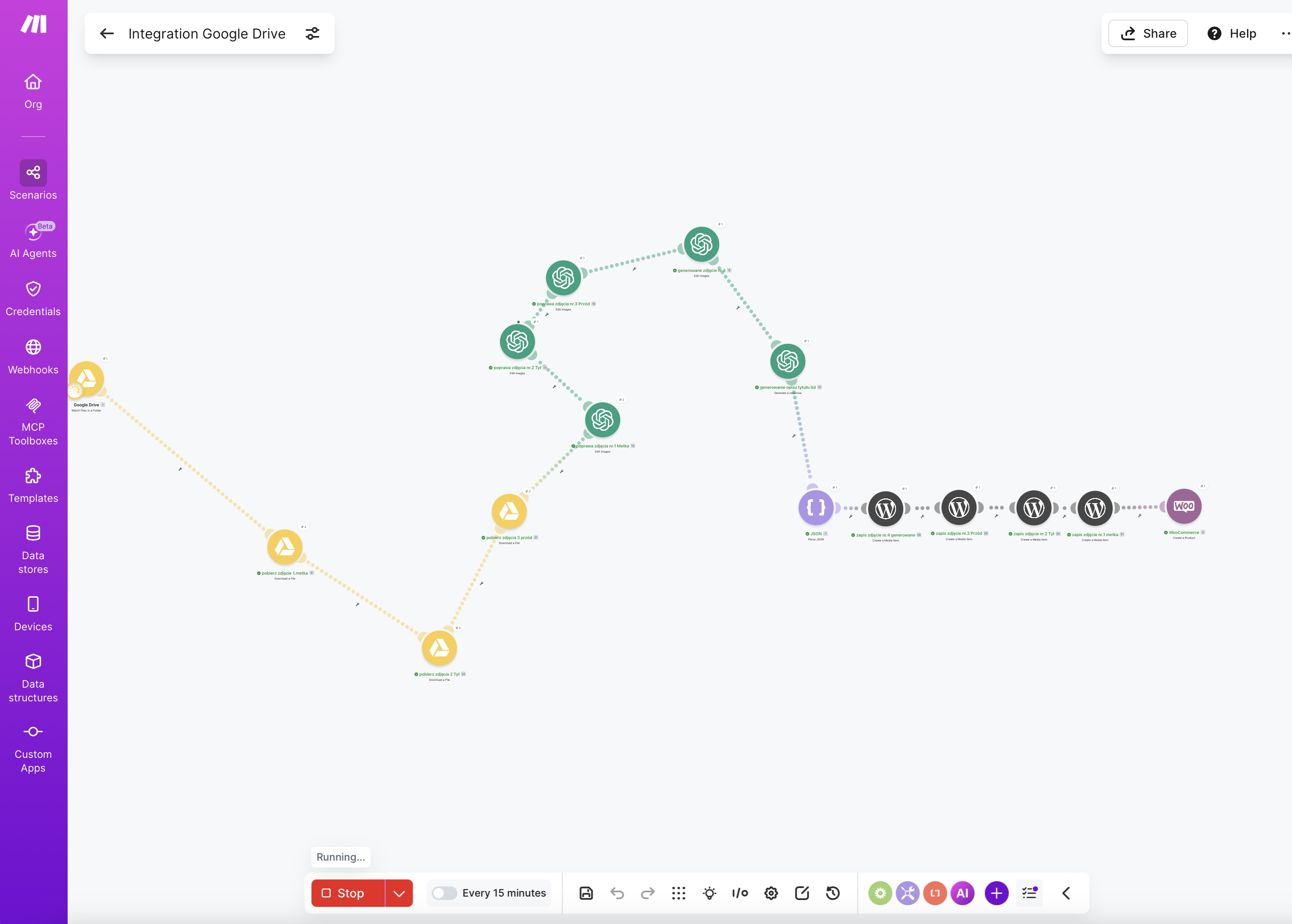Collapse the bottom toolbar with the chevron
The width and height of the screenshot is (1292, 924).
[x=1066, y=893]
